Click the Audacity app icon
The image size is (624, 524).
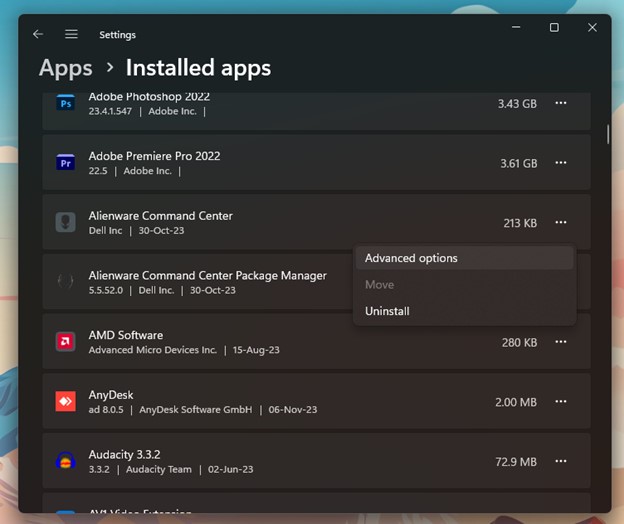pos(66,461)
